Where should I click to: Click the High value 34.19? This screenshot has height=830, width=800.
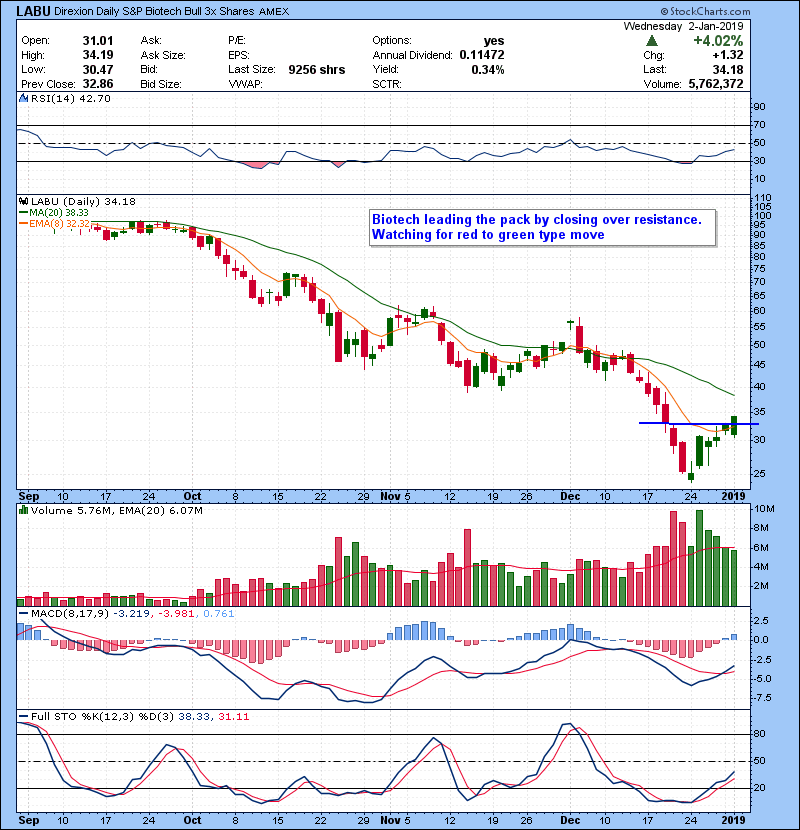pyautogui.click(x=98, y=55)
